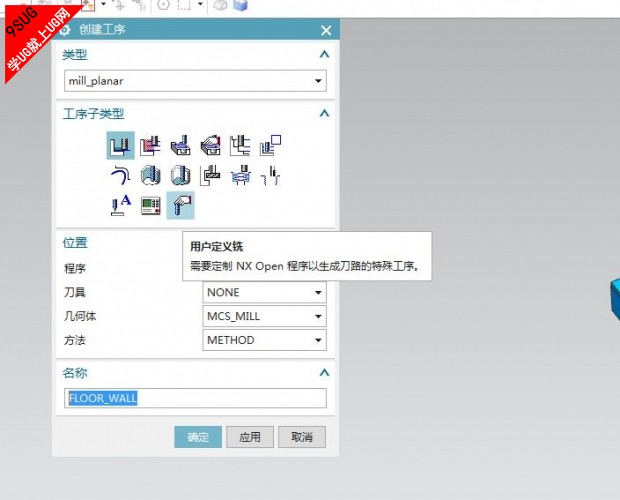Confirm with the 确定 button
The image size is (620, 500).
[x=198, y=437]
